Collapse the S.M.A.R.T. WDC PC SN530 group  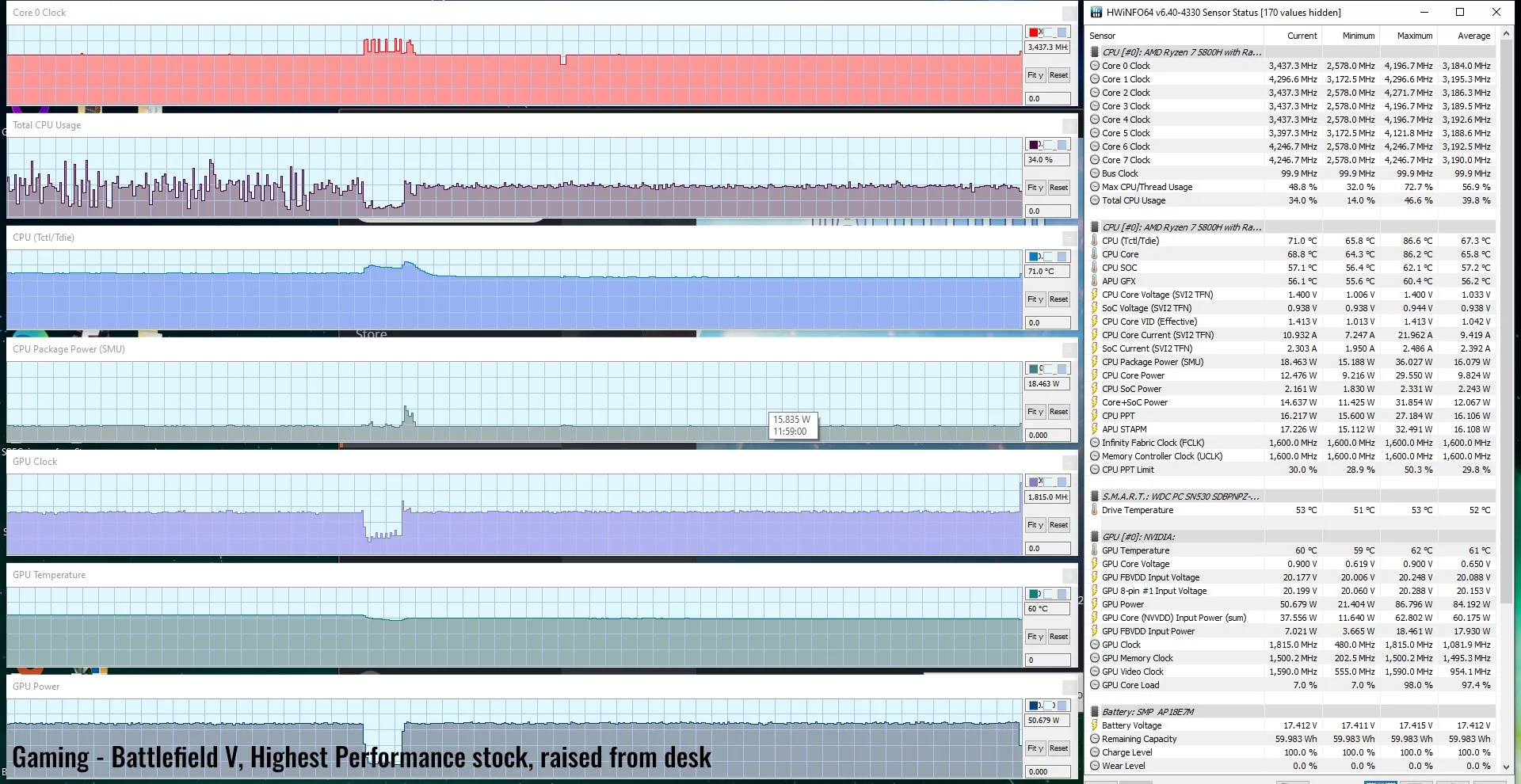point(1094,497)
